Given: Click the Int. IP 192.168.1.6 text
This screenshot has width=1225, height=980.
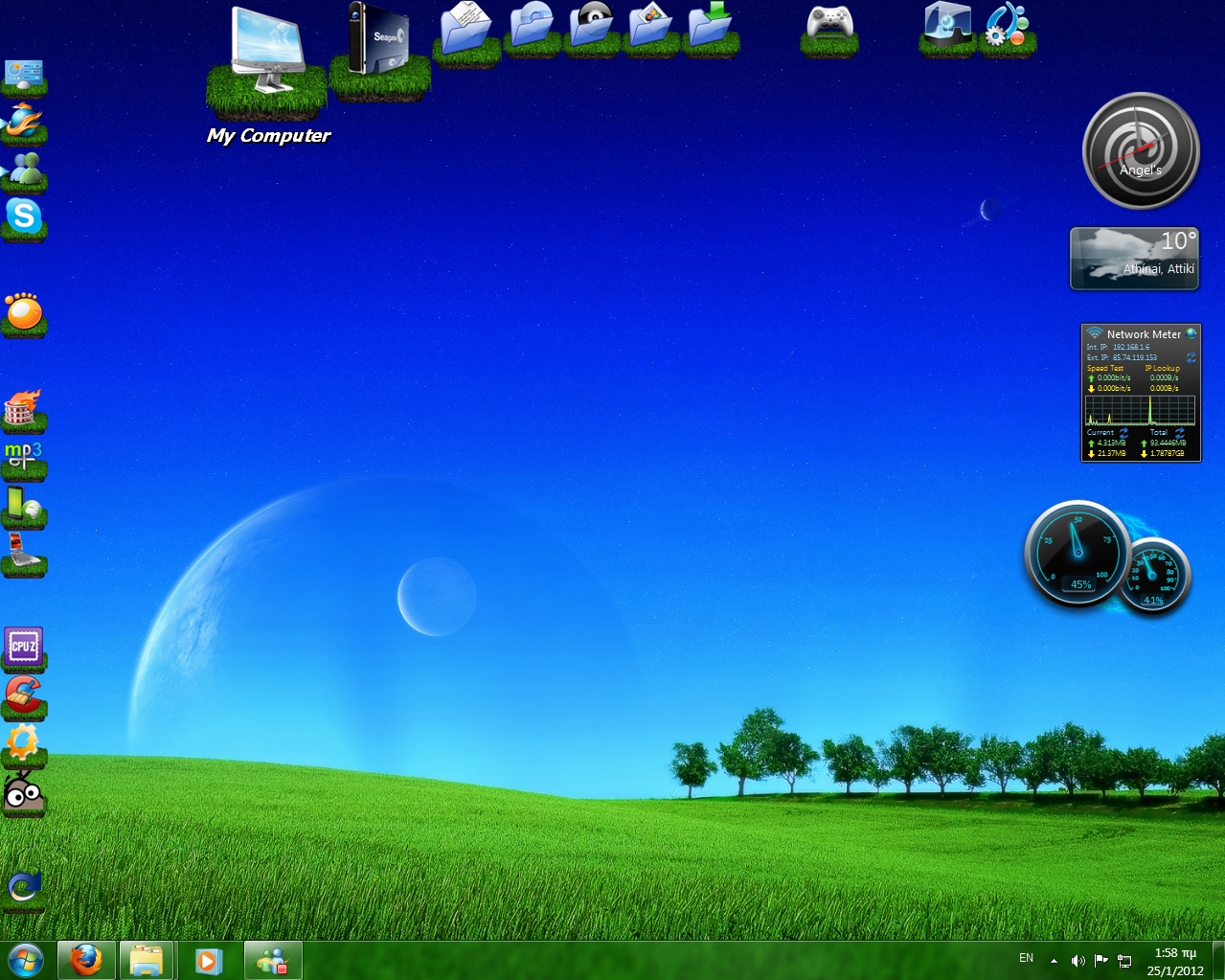Looking at the screenshot, I should pos(1118,347).
